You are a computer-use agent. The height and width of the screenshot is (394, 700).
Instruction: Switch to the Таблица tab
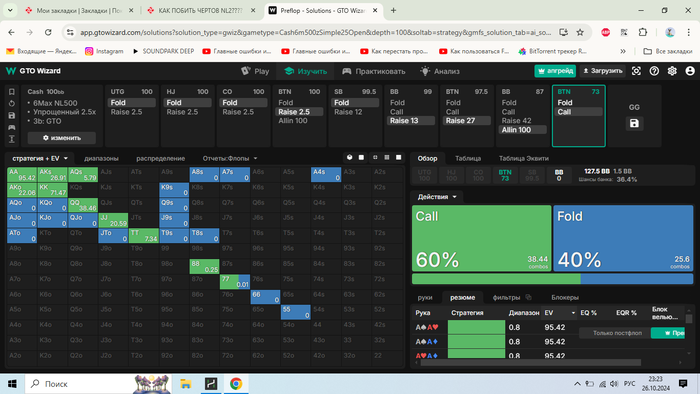coord(468,158)
